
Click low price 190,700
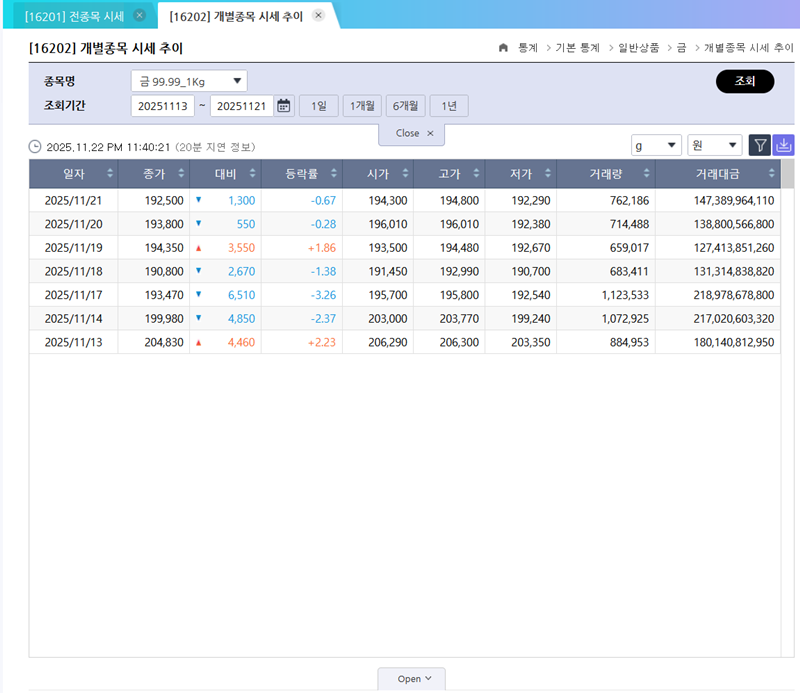(531, 271)
